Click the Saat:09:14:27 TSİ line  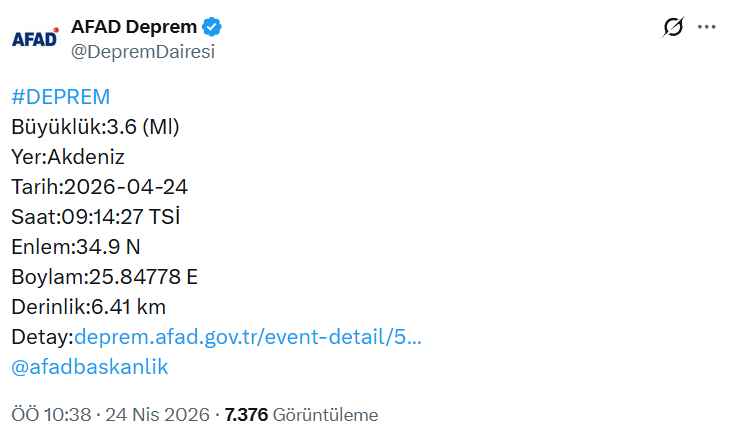pyautogui.click(x=102, y=217)
